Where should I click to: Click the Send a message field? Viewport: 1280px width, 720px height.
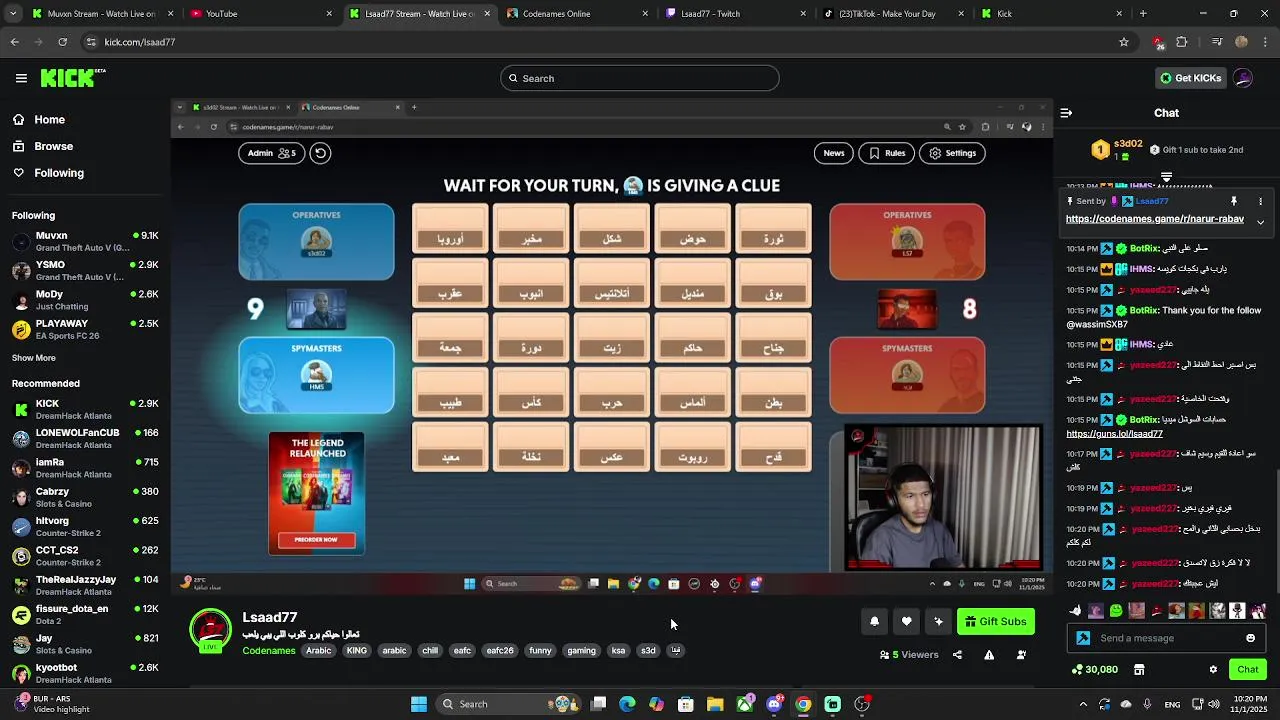point(1165,638)
